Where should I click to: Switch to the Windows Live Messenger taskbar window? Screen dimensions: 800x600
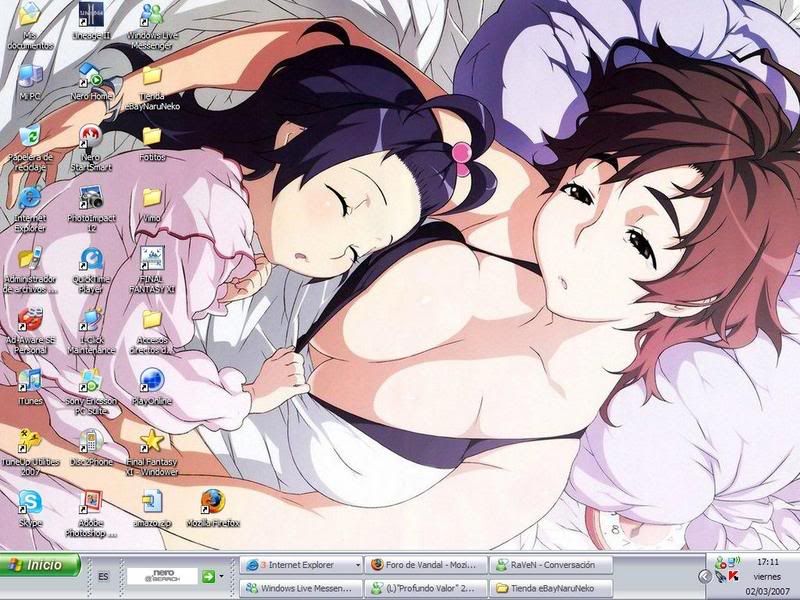[x=301, y=588]
